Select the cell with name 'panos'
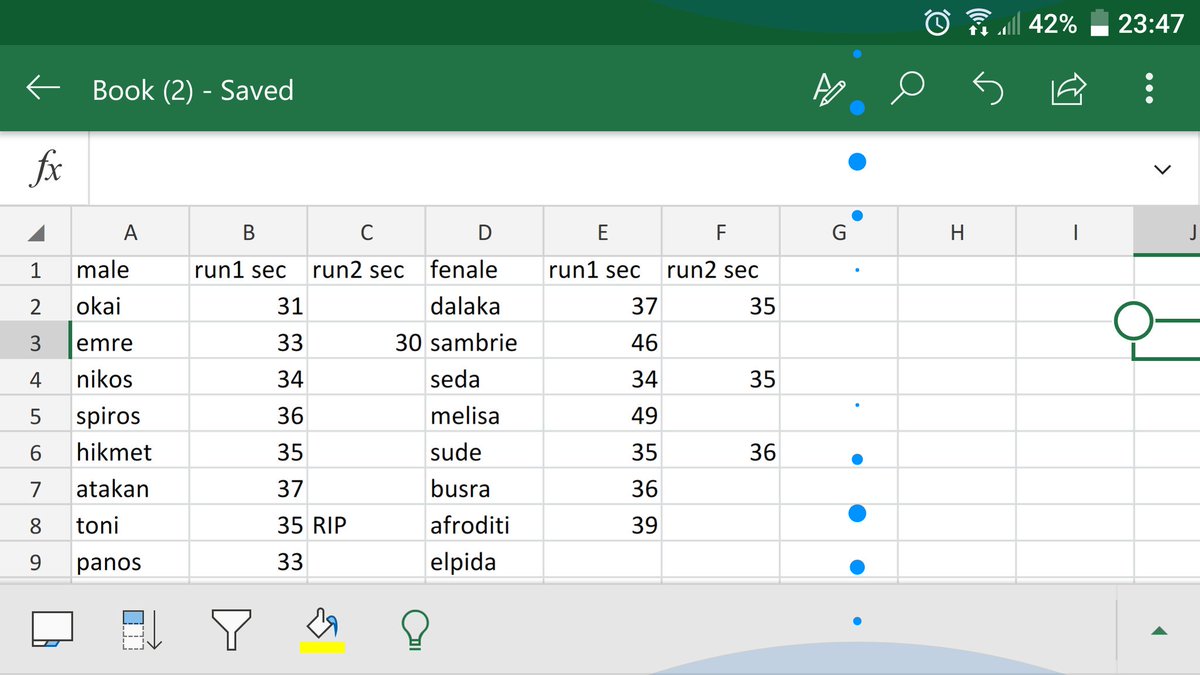 [x=130, y=562]
